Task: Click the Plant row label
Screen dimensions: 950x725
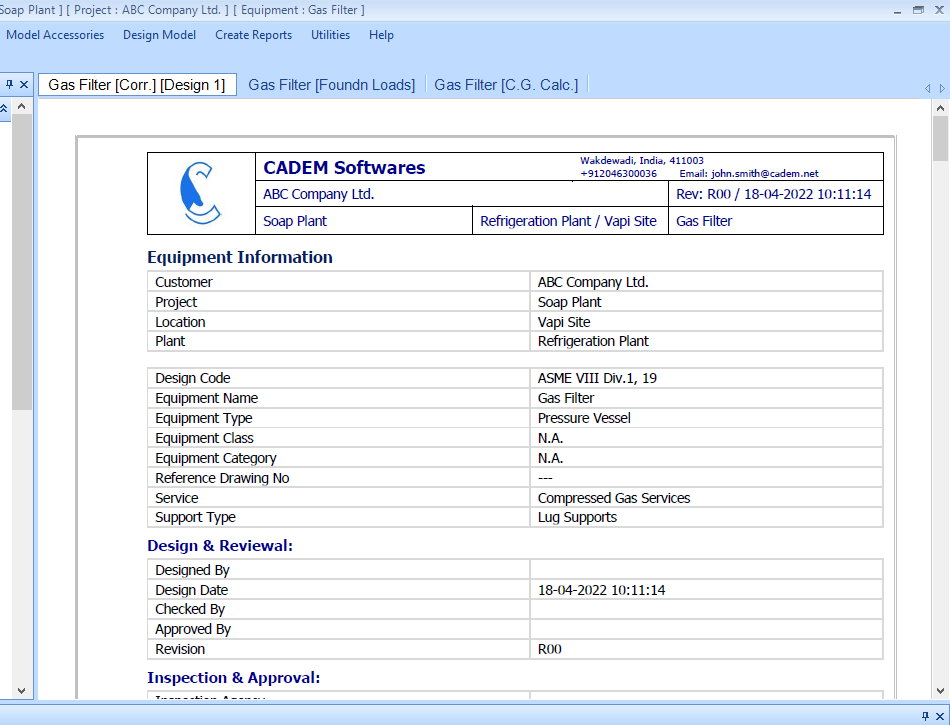Action: (x=170, y=342)
